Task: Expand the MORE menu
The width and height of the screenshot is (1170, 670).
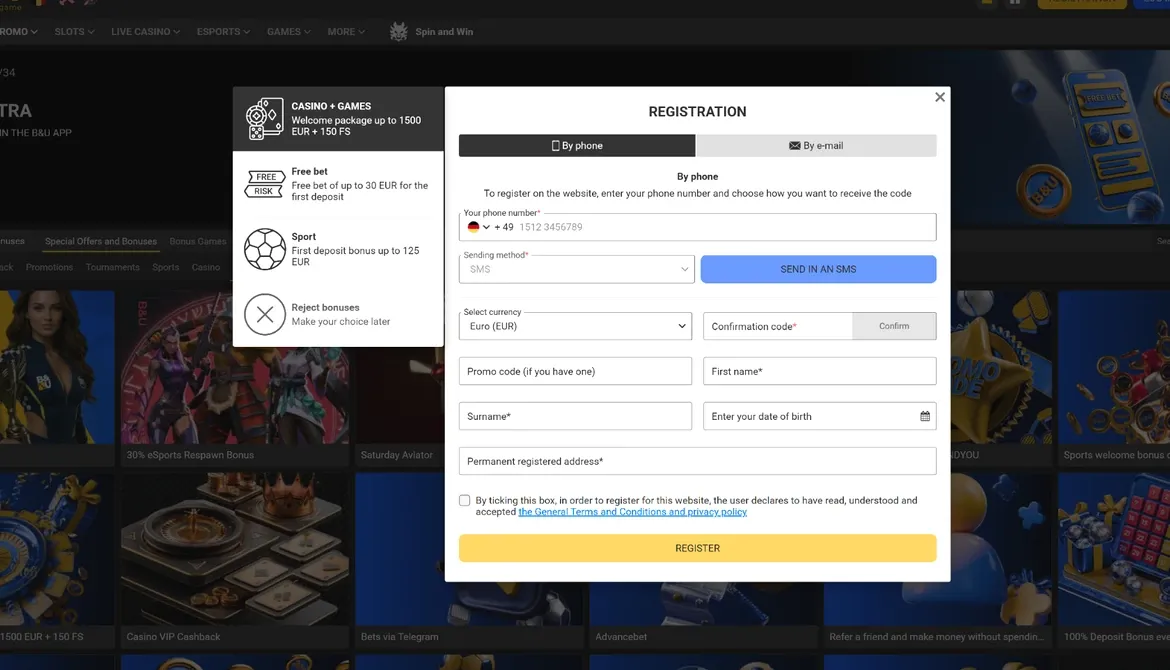Action: 346,31
